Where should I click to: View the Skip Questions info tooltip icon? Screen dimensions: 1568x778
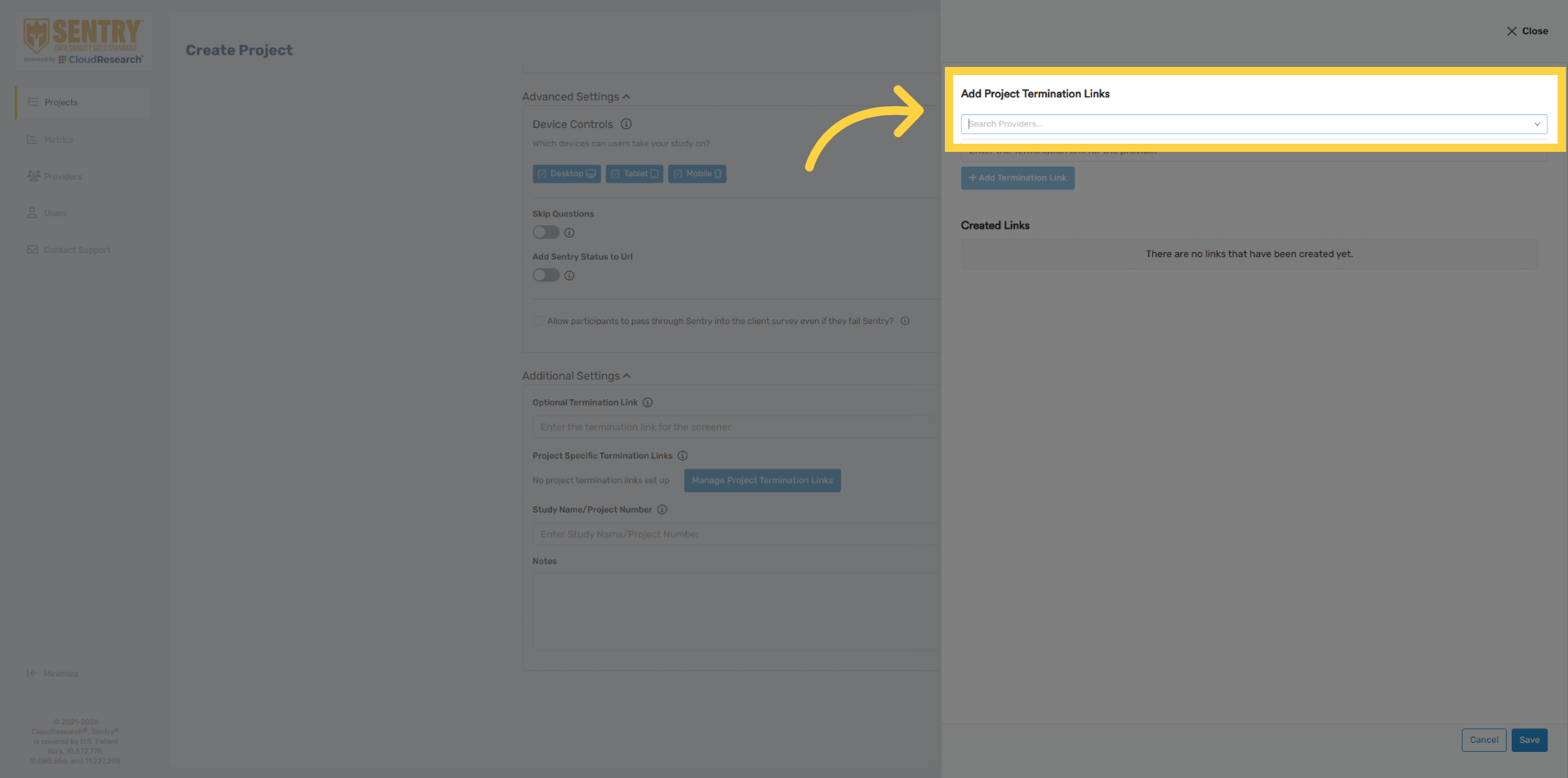point(569,232)
